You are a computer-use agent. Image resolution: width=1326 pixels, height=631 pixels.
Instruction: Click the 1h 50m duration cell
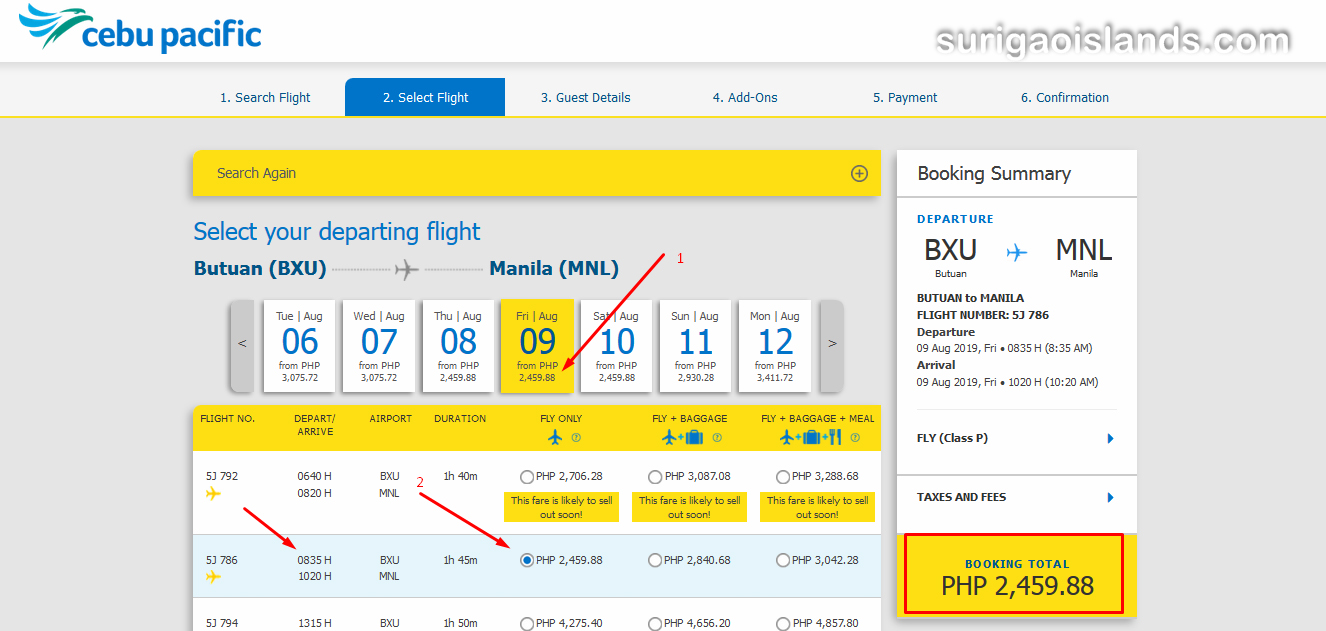pos(460,623)
